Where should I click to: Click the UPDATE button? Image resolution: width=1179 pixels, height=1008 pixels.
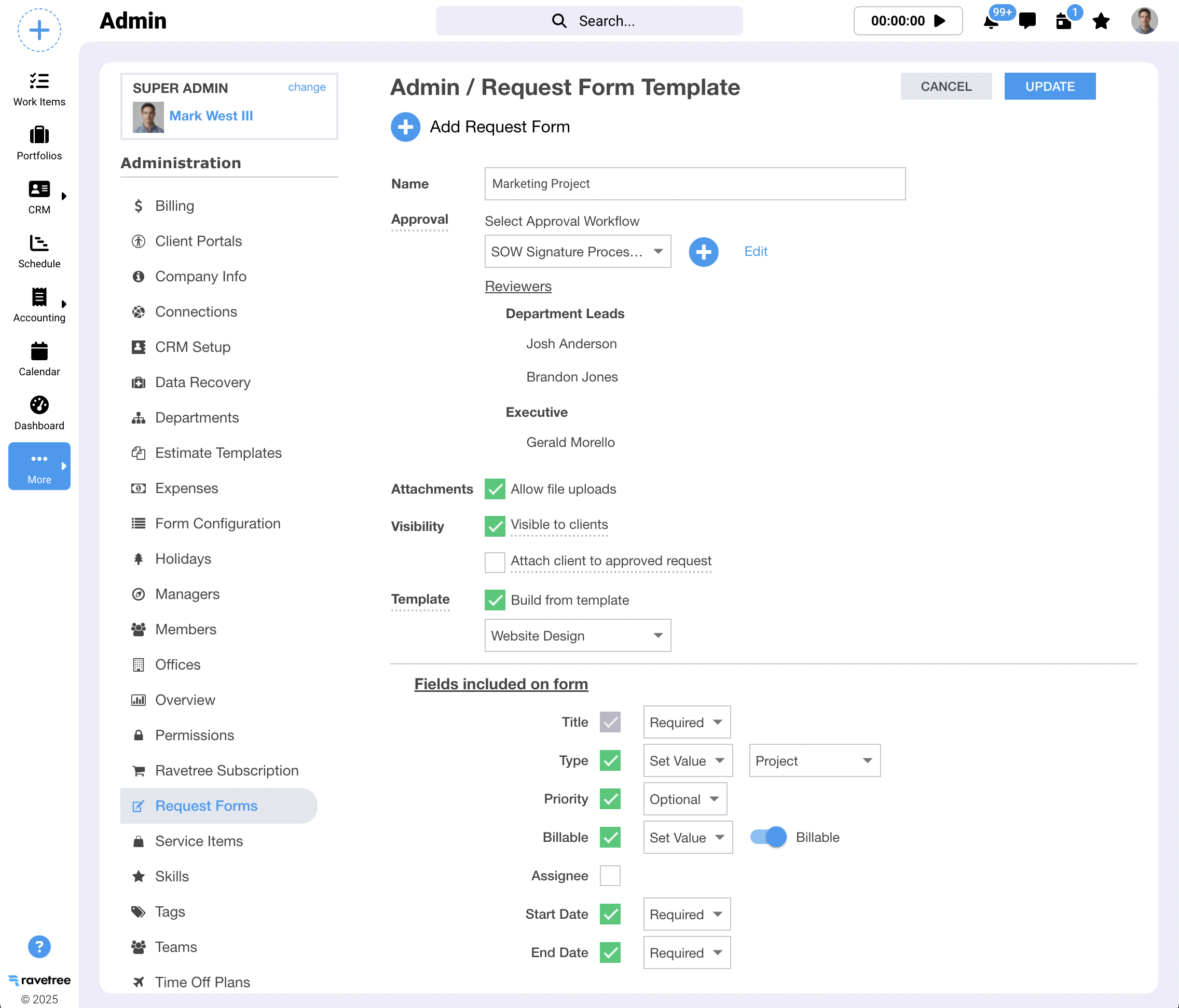pos(1049,87)
